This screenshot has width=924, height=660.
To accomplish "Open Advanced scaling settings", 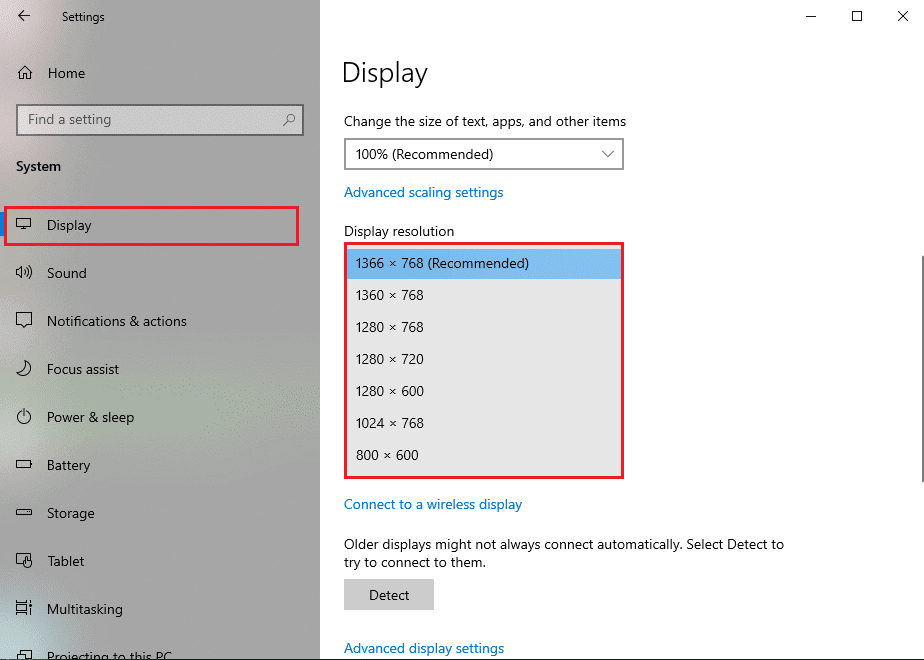I will coord(424,192).
